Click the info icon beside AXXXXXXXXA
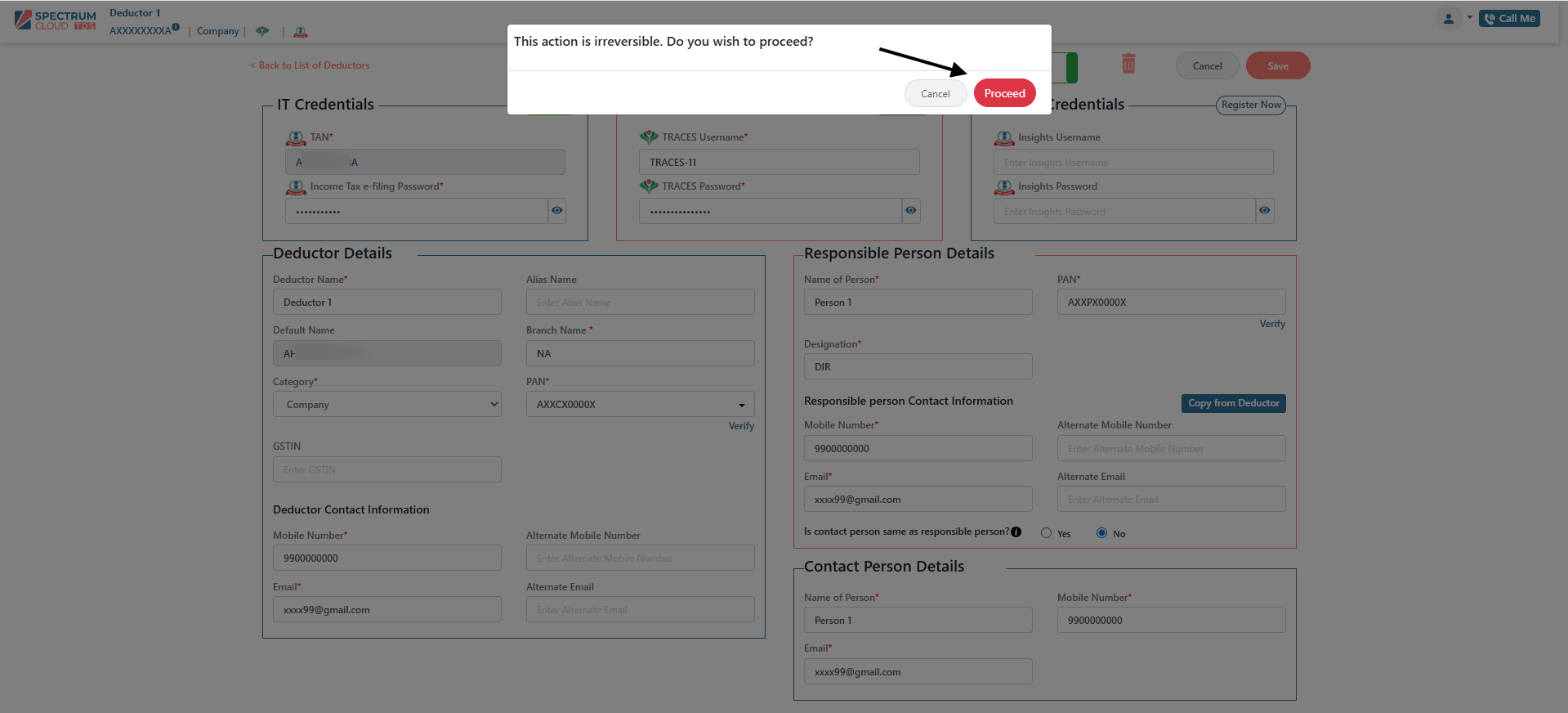 click(x=176, y=28)
